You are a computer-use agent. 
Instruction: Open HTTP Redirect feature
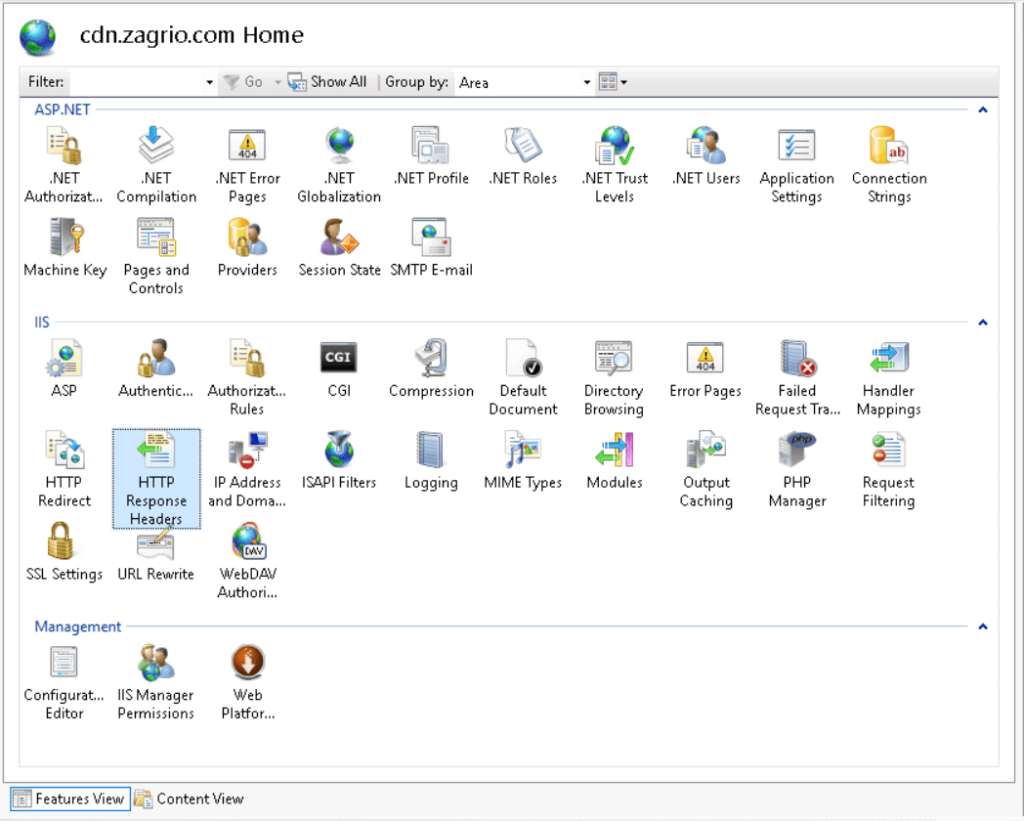pyautogui.click(x=64, y=469)
